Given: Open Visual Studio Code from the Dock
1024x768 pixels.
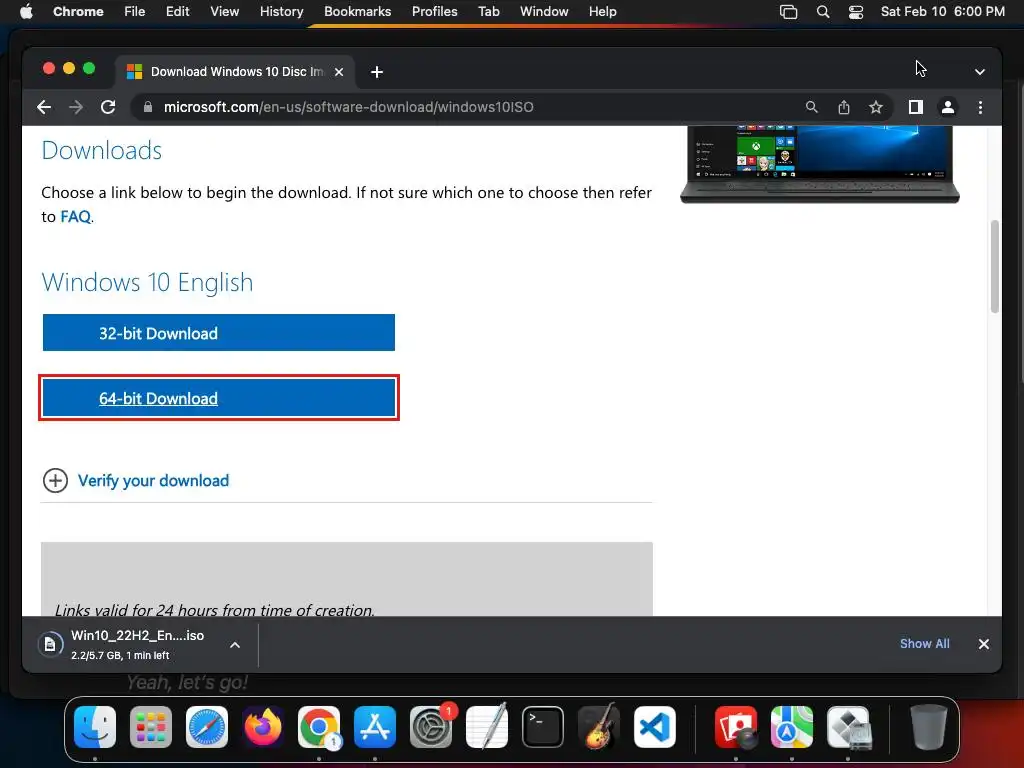Looking at the screenshot, I should click(655, 727).
